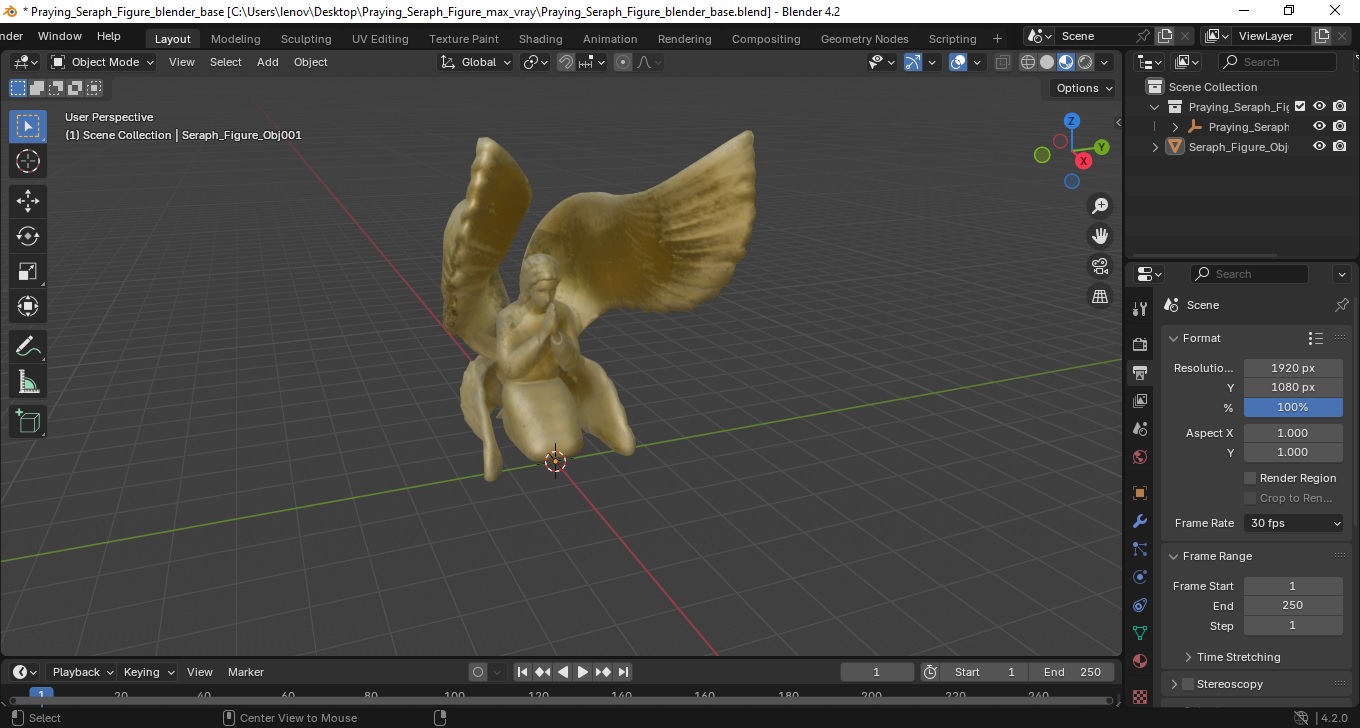
Task: Select the Select Box tool
Action: tap(28, 126)
